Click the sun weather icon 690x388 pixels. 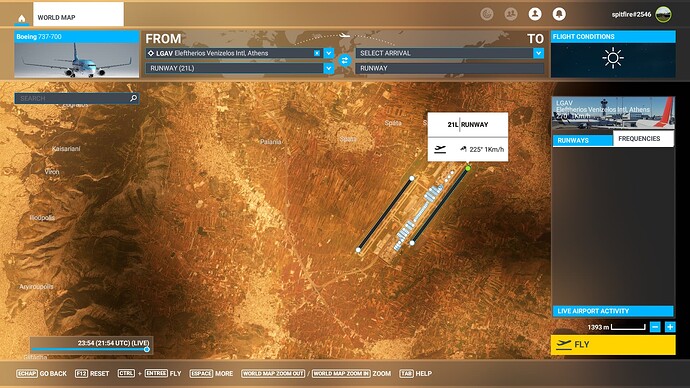click(x=613, y=58)
